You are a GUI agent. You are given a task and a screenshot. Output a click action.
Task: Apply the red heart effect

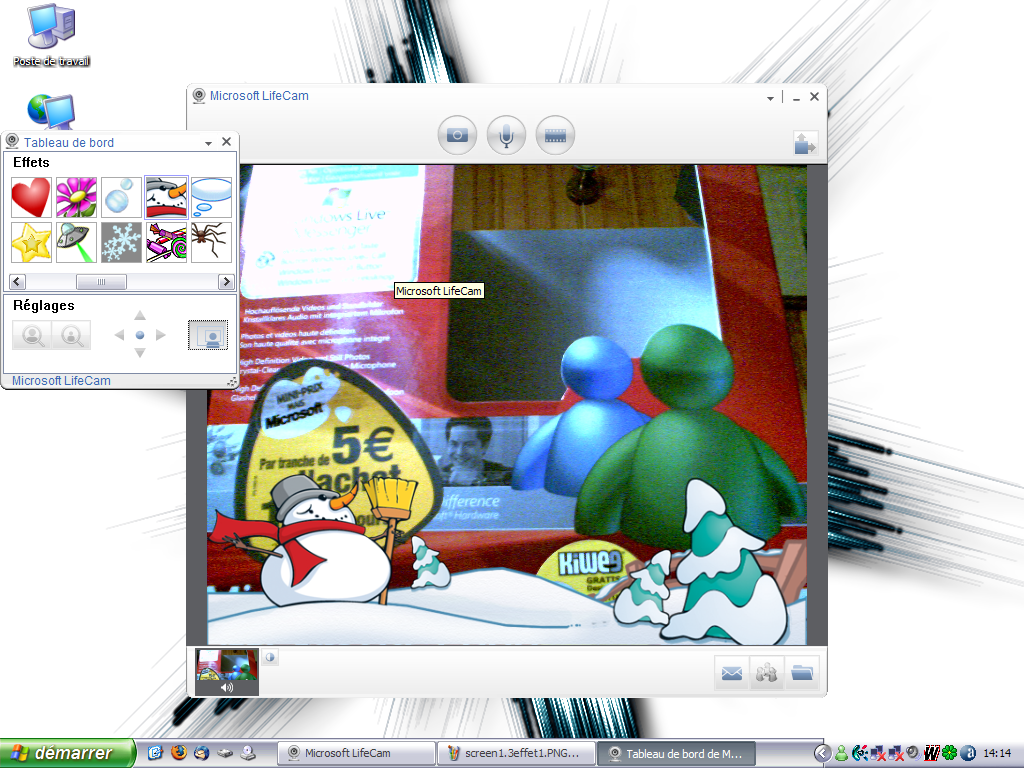[x=31, y=197]
